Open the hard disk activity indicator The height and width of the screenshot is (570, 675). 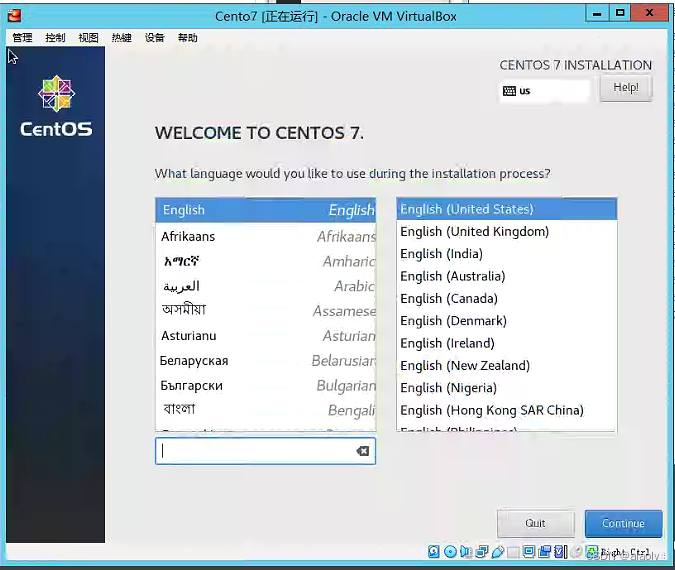click(434, 551)
